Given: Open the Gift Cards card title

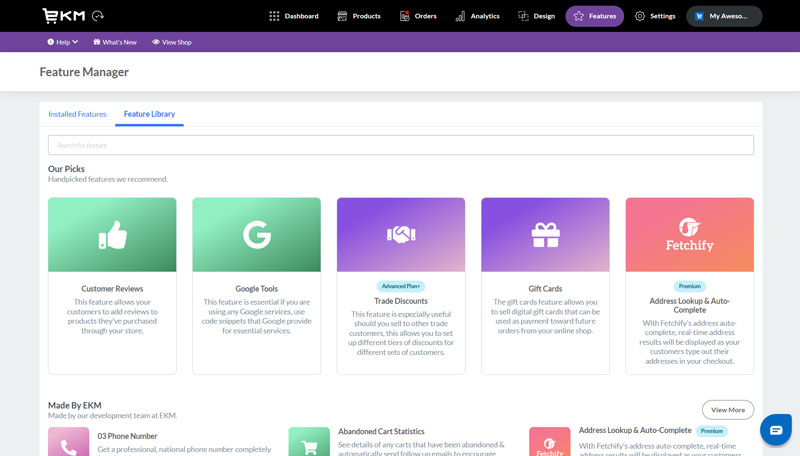Looking at the screenshot, I should 545,289.
